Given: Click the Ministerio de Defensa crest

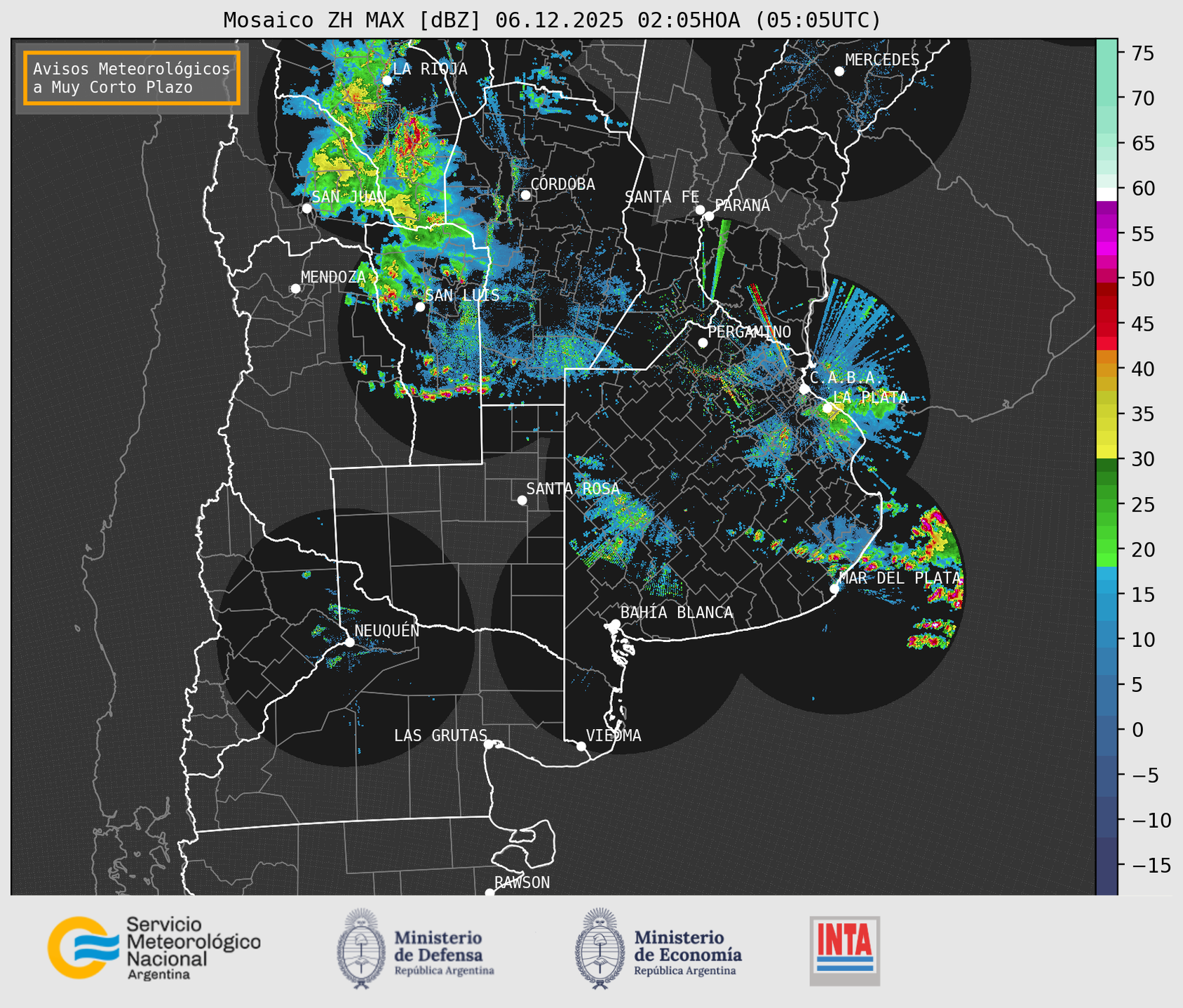Looking at the screenshot, I should [361, 948].
